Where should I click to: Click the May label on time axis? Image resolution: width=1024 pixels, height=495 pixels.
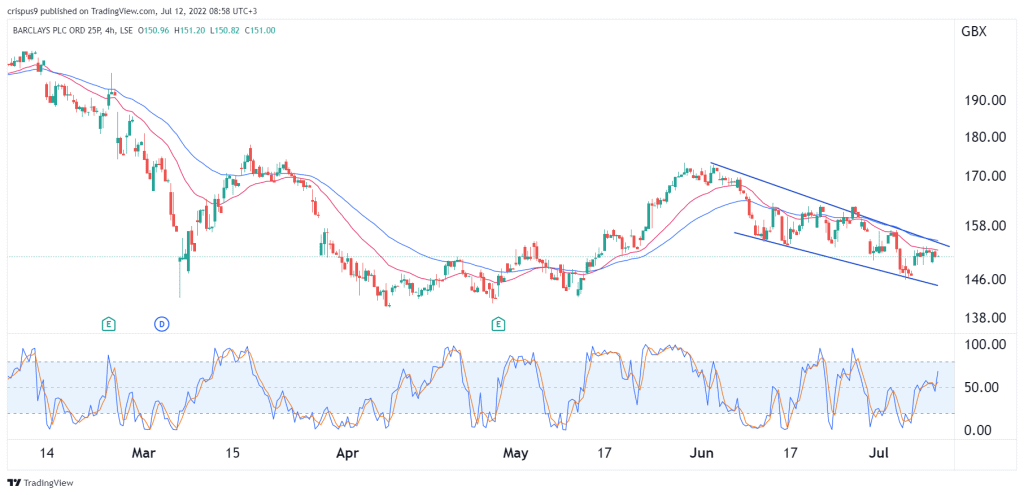tap(516, 453)
